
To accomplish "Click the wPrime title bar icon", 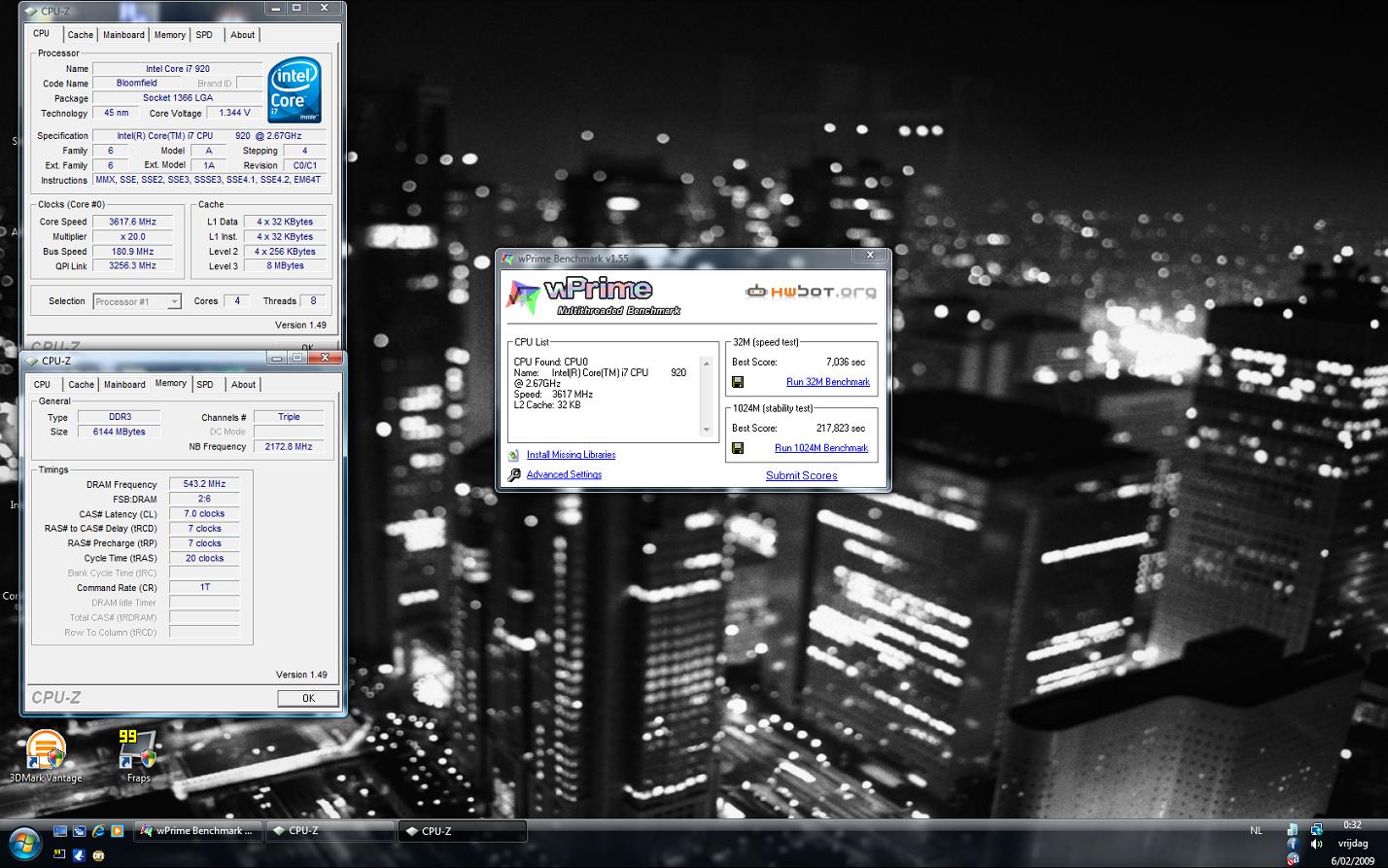I will (508, 260).
